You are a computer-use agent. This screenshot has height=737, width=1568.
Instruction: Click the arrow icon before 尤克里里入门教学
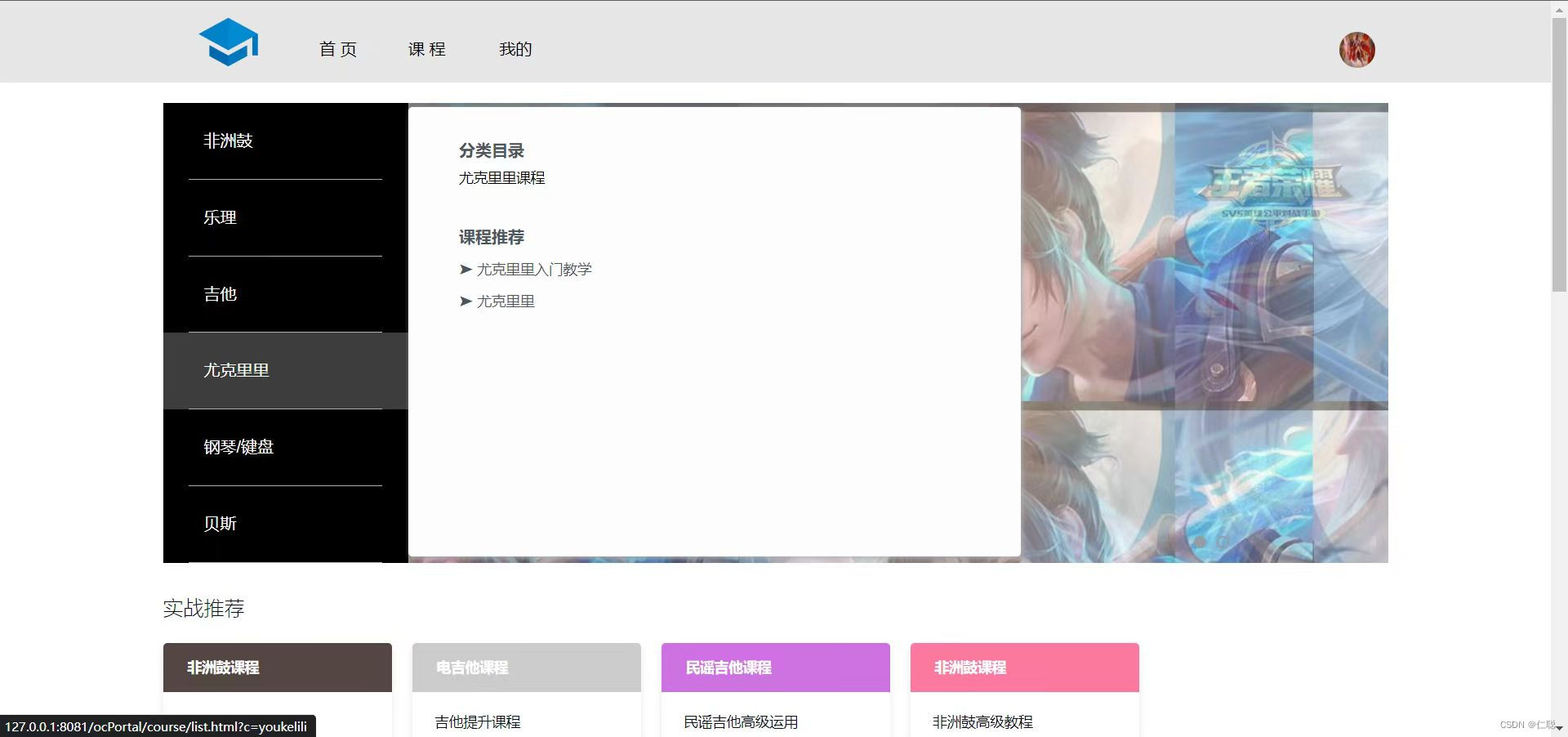[x=465, y=269]
